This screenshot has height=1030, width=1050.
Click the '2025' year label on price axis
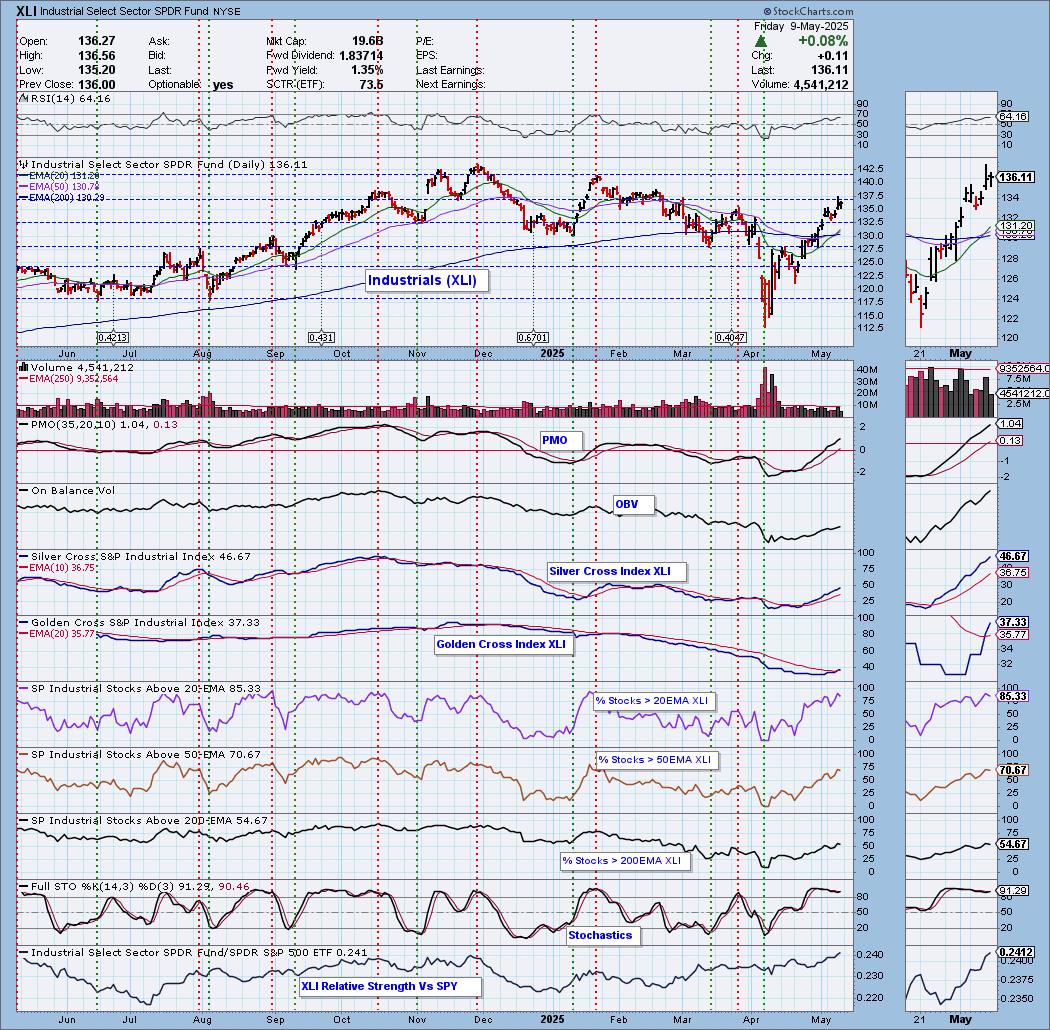[552, 354]
